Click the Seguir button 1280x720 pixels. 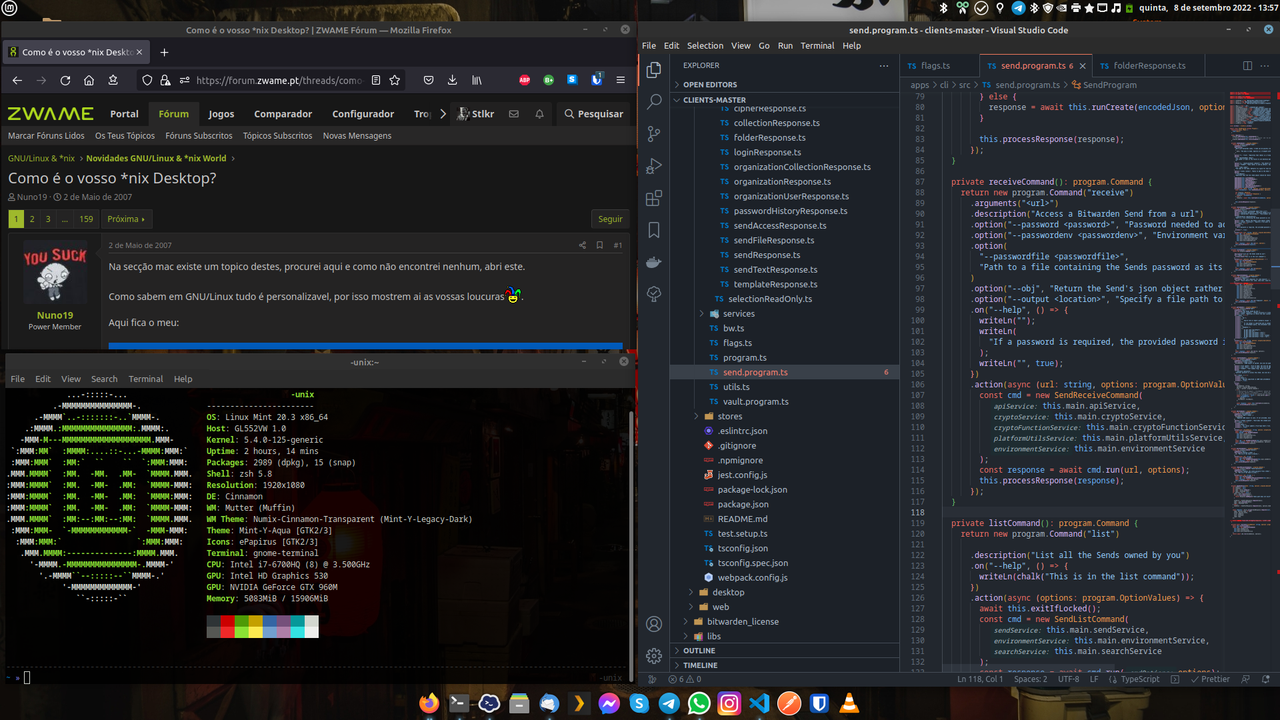pyautogui.click(x=610, y=219)
